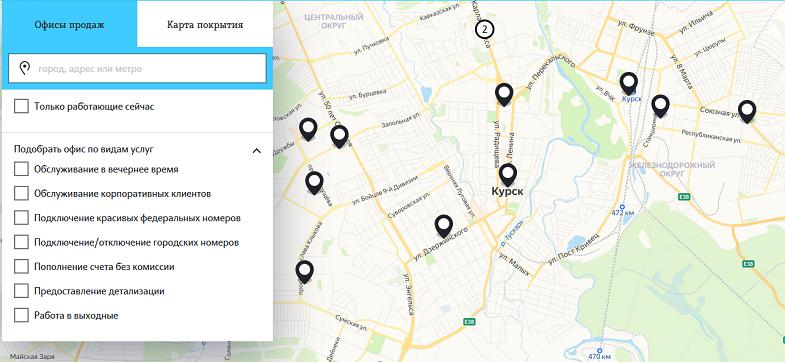Collapse Подобрать офис по видам услуг section
The width and height of the screenshot is (785, 362).
point(84,149)
